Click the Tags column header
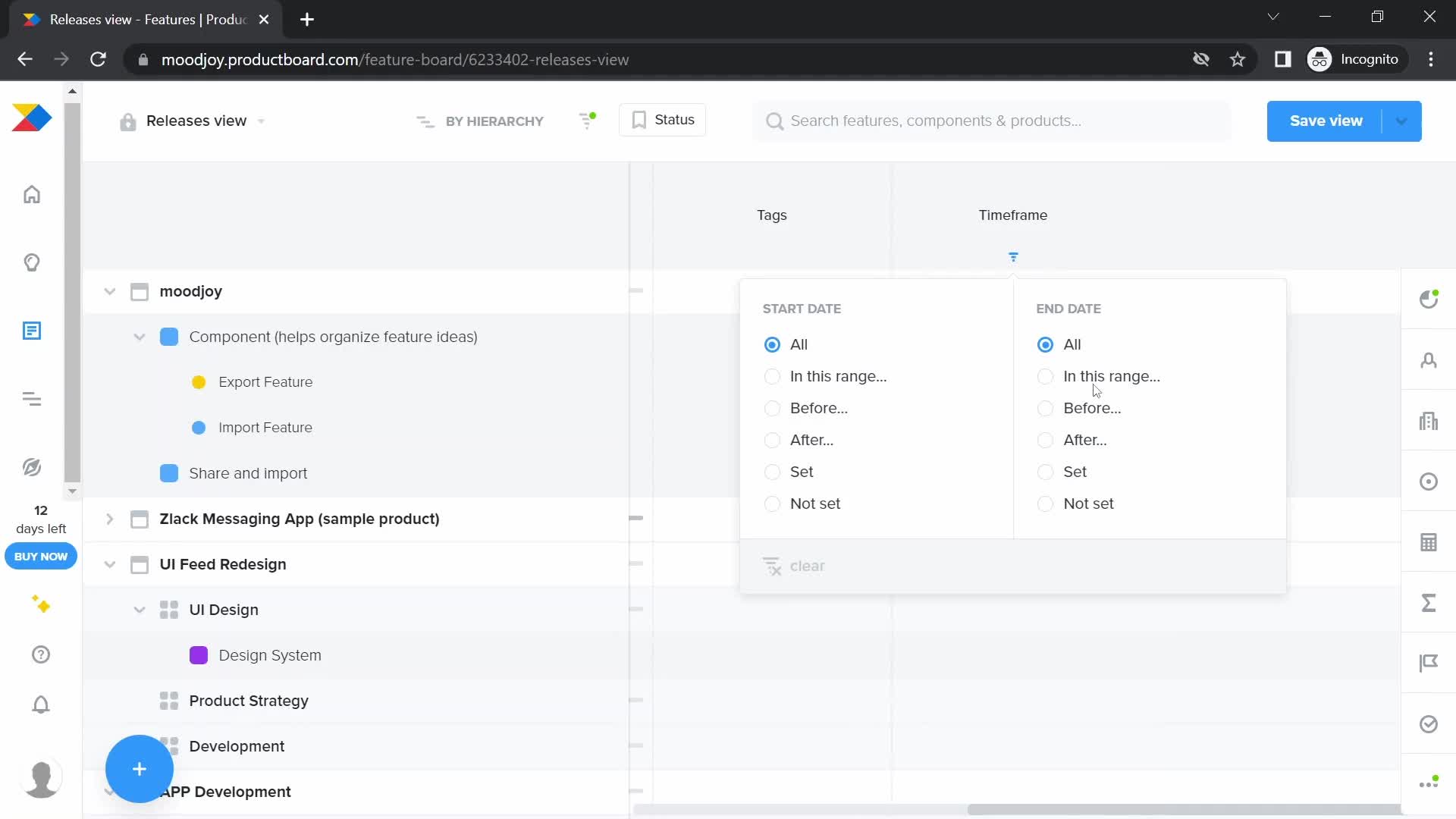Screen dimensions: 1456x819 coord(772,215)
